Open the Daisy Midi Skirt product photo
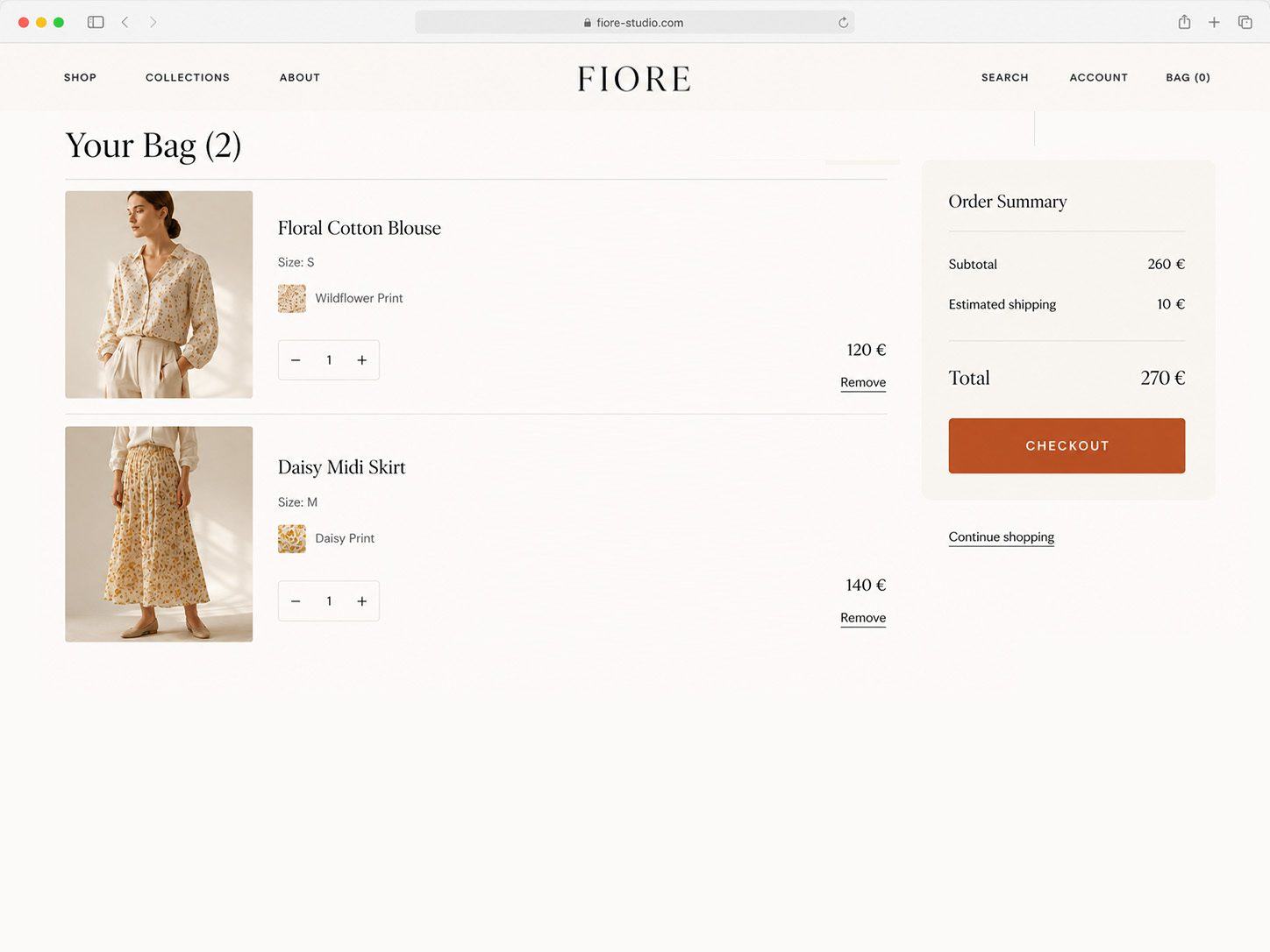Screen dimensions: 1270x952 (x=159, y=534)
